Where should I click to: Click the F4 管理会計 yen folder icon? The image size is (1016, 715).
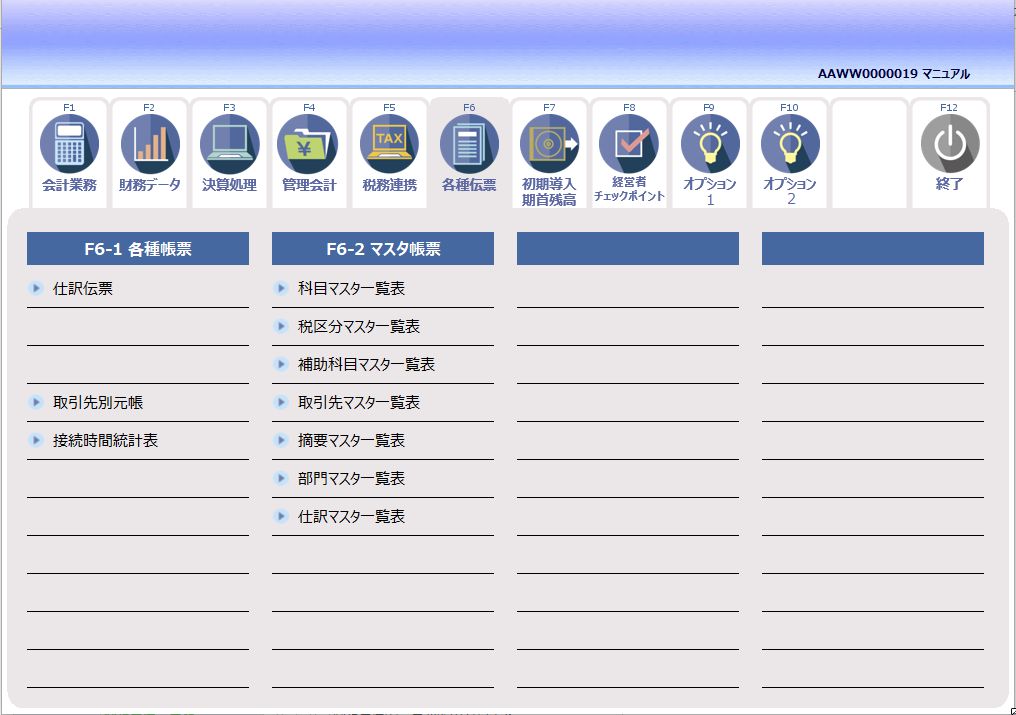(x=309, y=144)
